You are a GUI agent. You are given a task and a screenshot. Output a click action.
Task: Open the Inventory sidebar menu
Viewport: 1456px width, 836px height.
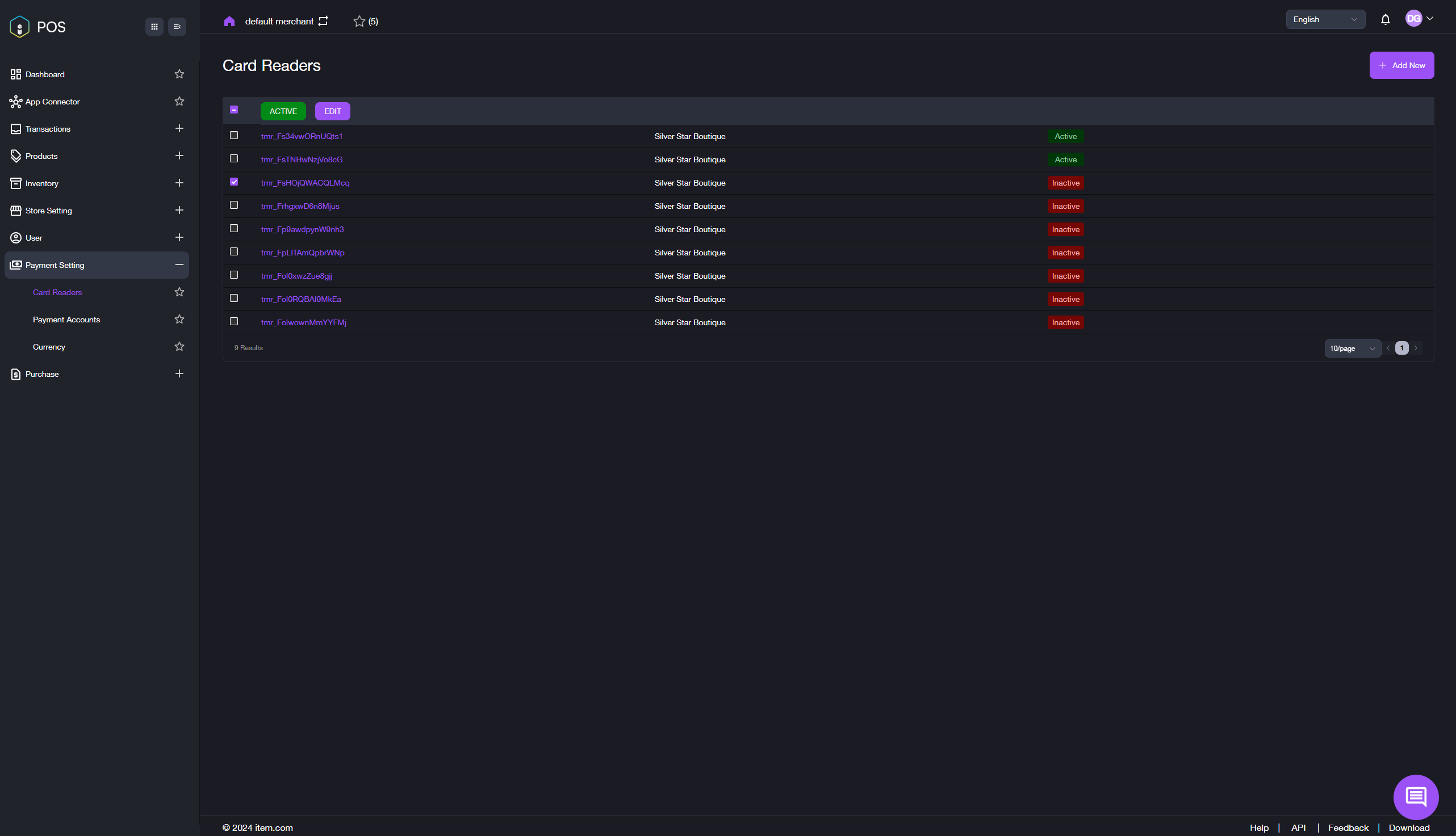pos(42,183)
